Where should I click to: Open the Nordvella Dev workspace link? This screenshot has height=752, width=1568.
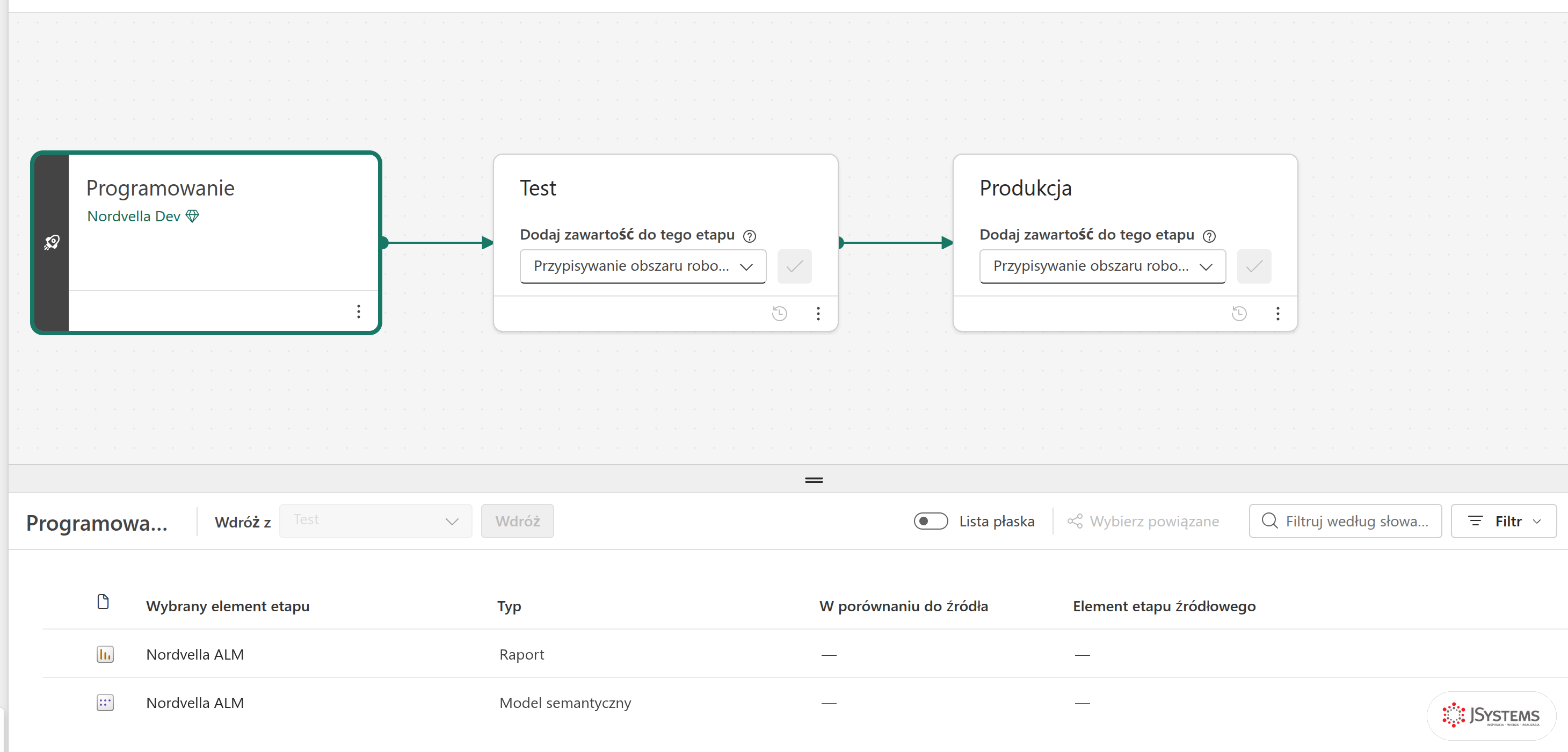[133, 216]
